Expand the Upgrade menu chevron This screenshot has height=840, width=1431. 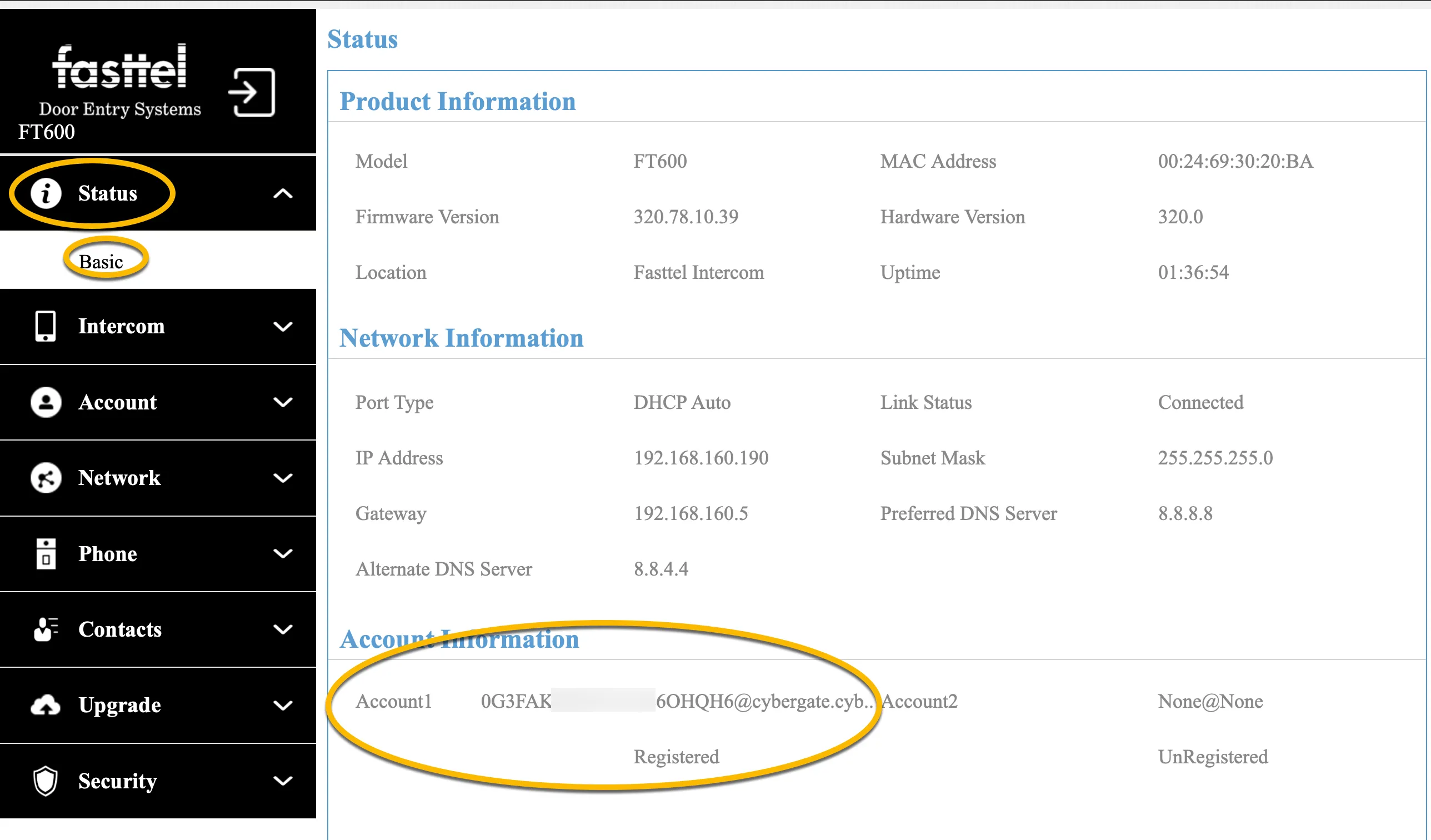[x=283, y=705]
